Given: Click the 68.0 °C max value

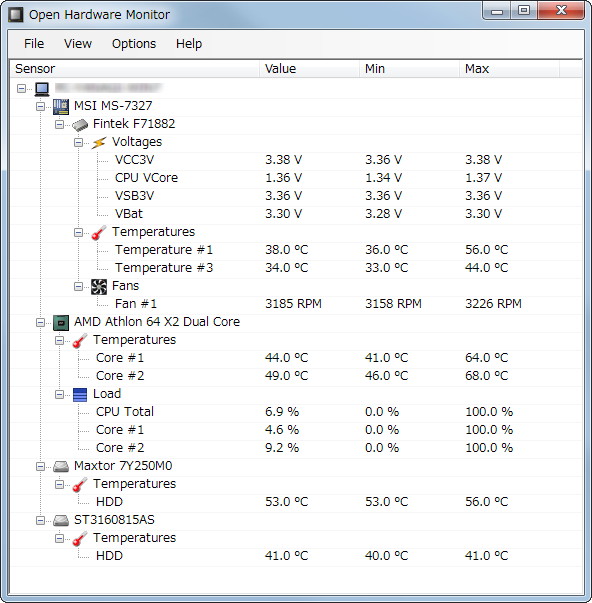Looking at the screenshot, I should (x=487, y=376).
